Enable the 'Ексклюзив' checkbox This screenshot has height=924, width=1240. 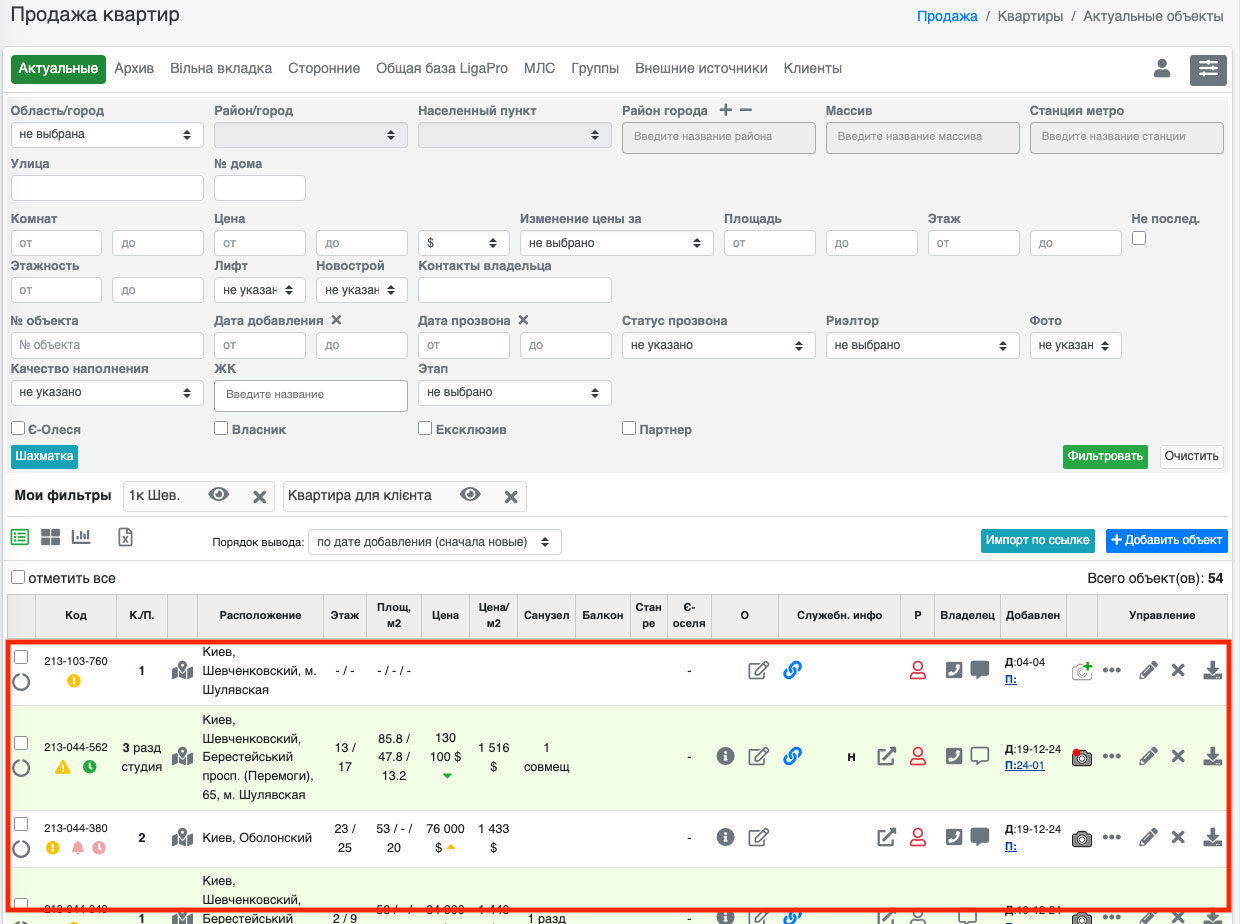coord(425,429)
